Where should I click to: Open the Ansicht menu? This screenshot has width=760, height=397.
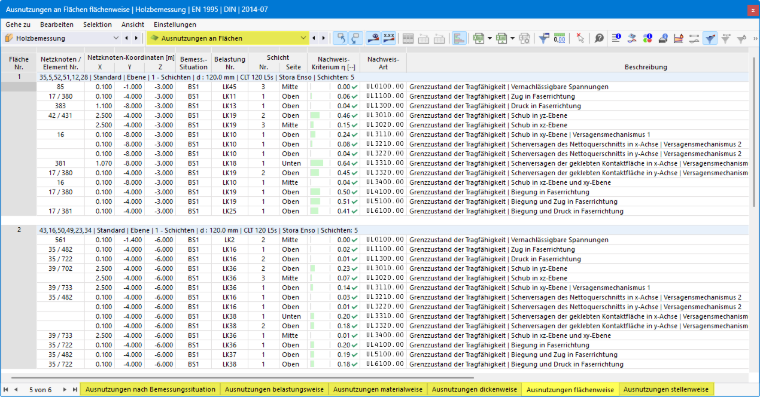[x=133, y=24]
